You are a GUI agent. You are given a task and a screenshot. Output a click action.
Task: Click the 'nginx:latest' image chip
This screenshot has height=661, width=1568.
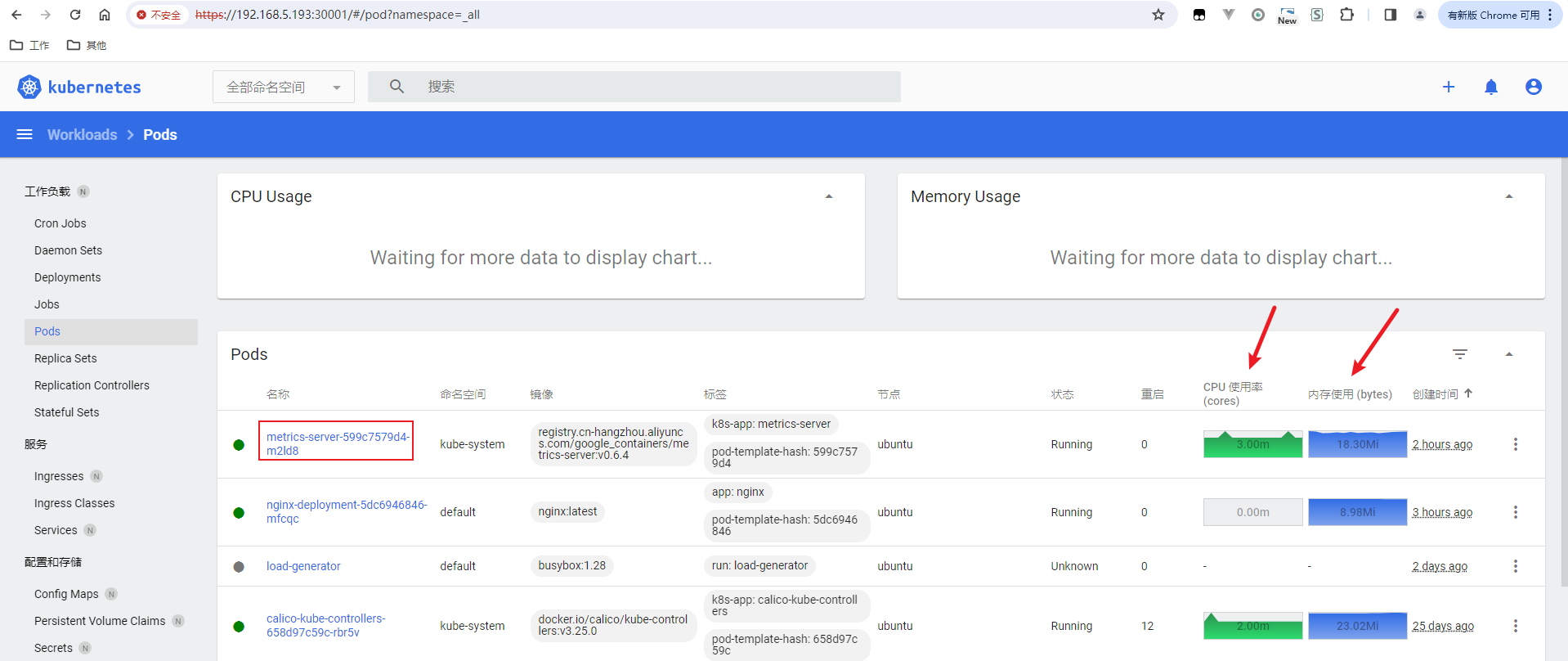point(567,512)
